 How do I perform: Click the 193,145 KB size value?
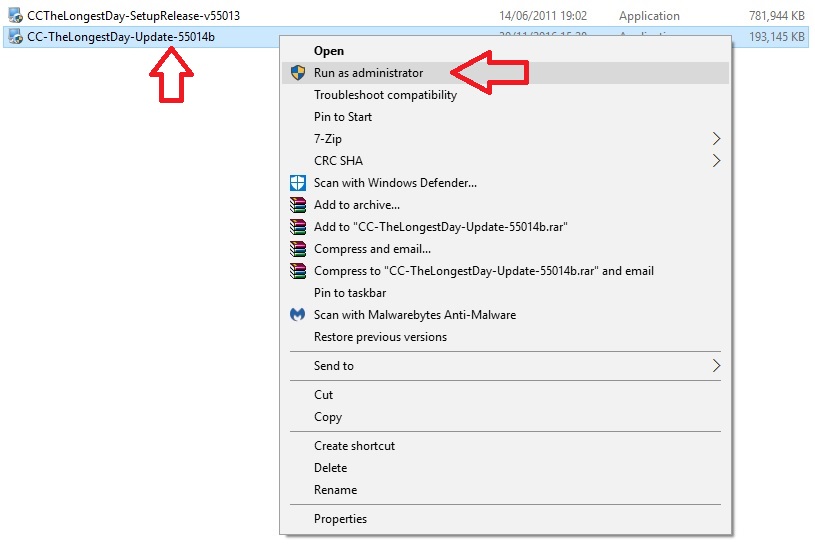point(777,37)
